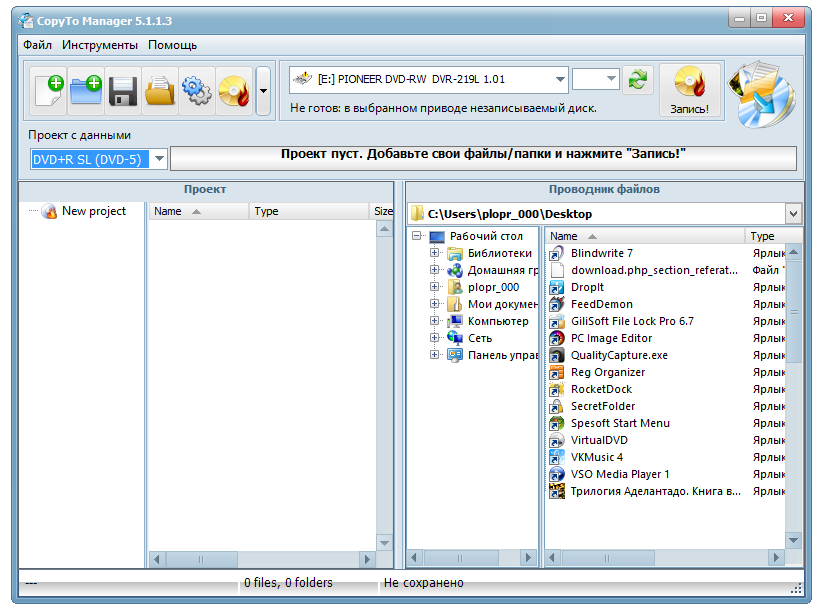Select the VSO Media Player 1 icon
This screenshot has width=820, height=606.
point(557,474)
